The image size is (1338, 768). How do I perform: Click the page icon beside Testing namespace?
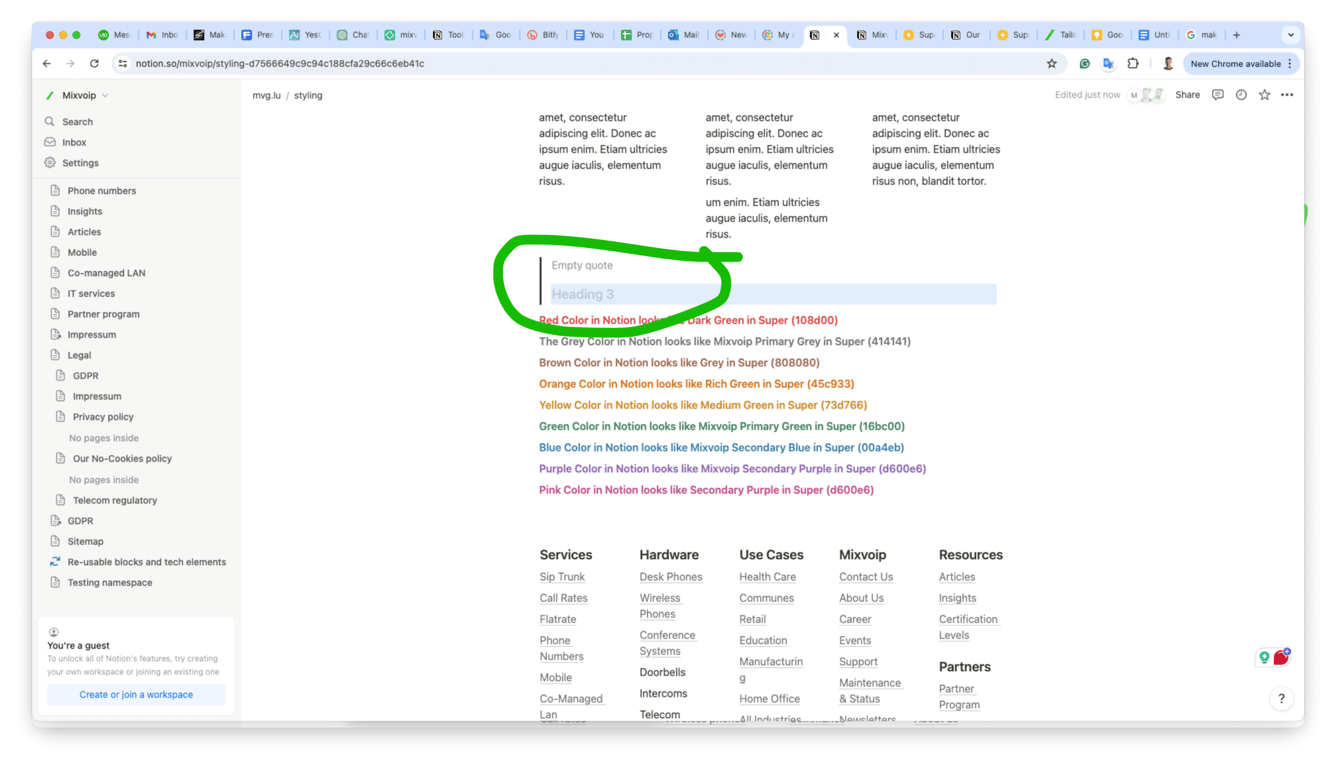tap(55, 582)
